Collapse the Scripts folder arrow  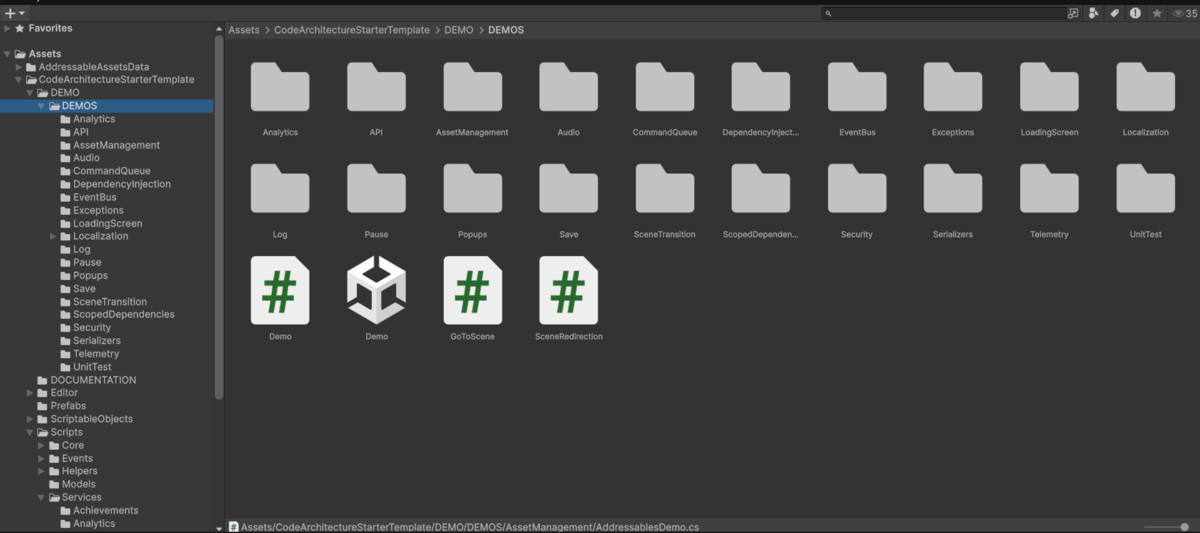point(30,432)
